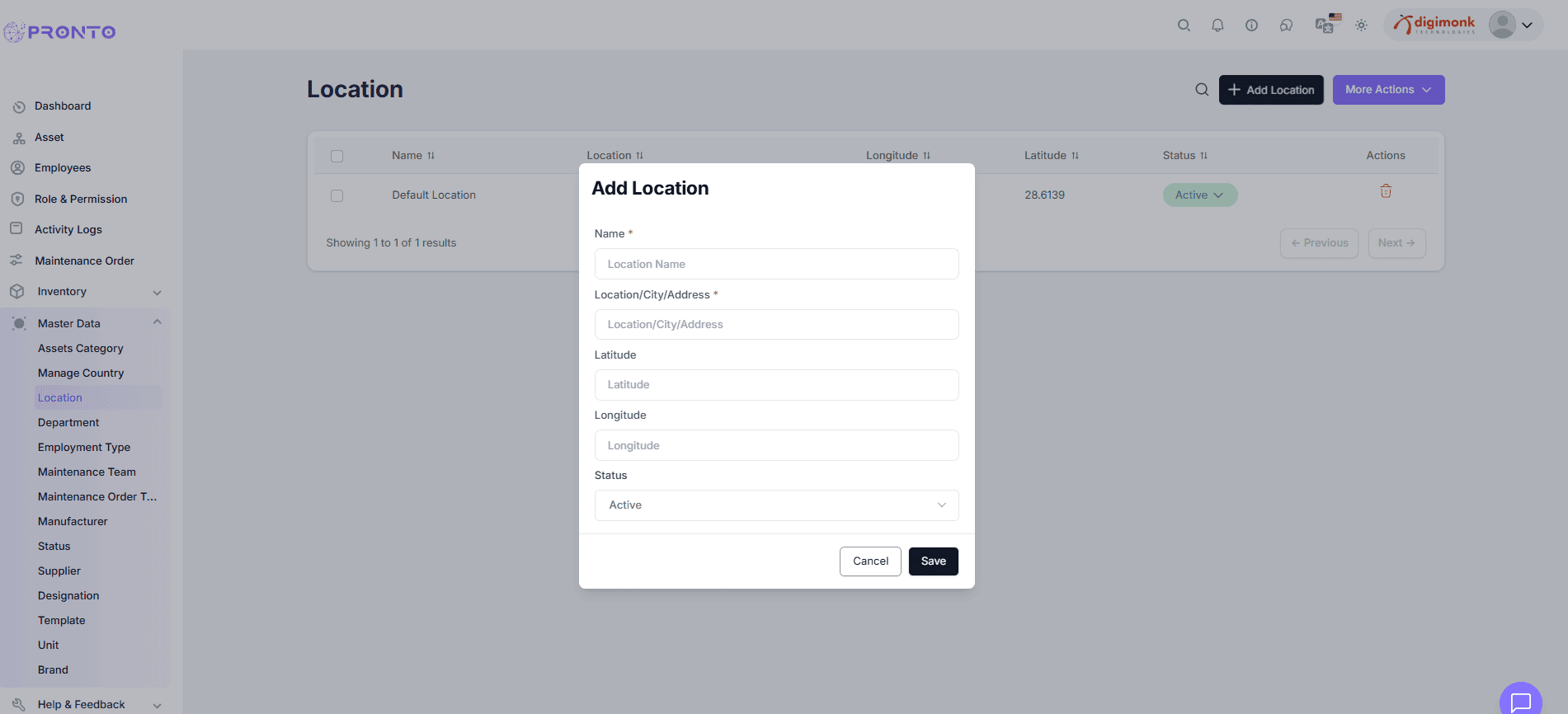Open Employees from the sidebar
Screen dimensions: 1568x714
(x=63, y=168)
